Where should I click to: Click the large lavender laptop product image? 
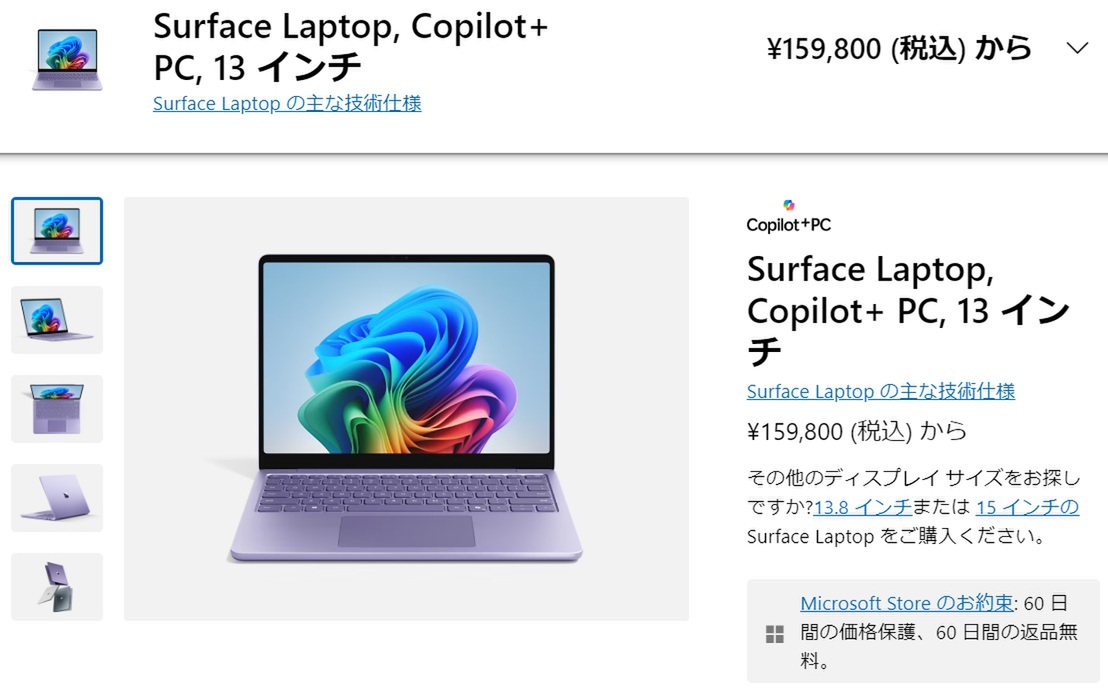tap(406, 408)
